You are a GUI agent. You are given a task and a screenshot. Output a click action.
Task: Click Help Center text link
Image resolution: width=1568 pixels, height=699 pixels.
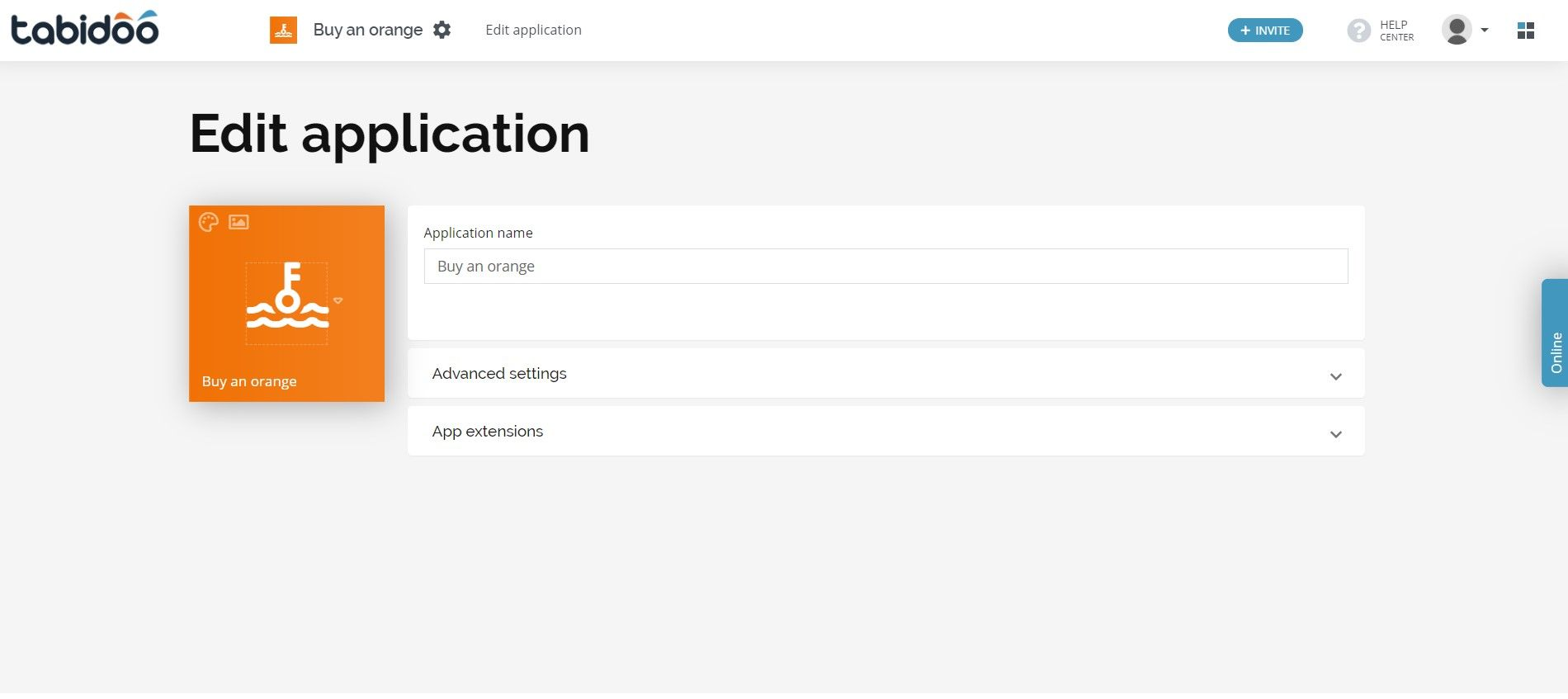click(1396, 31)
